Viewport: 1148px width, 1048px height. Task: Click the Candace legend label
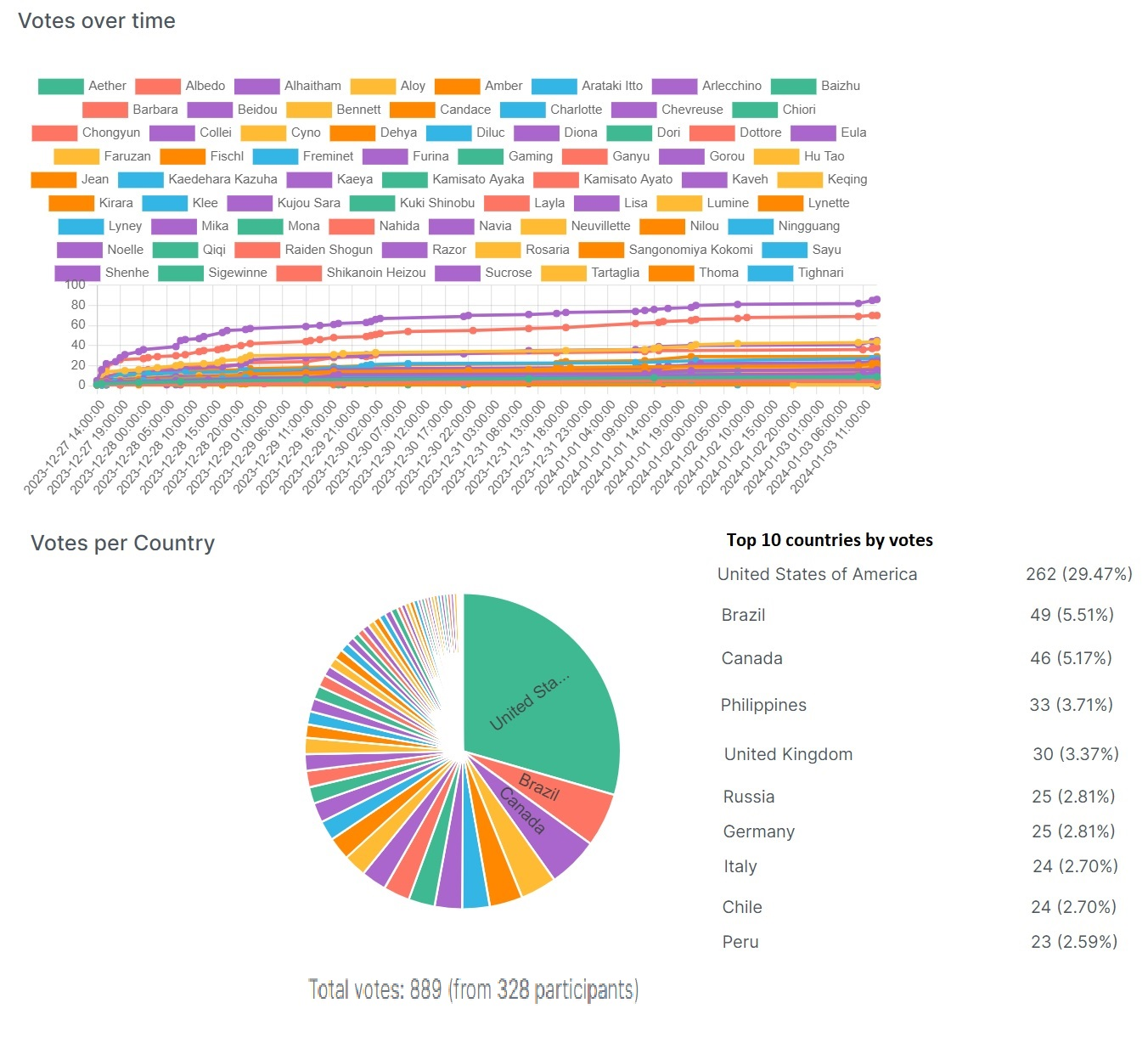point(465,110)
